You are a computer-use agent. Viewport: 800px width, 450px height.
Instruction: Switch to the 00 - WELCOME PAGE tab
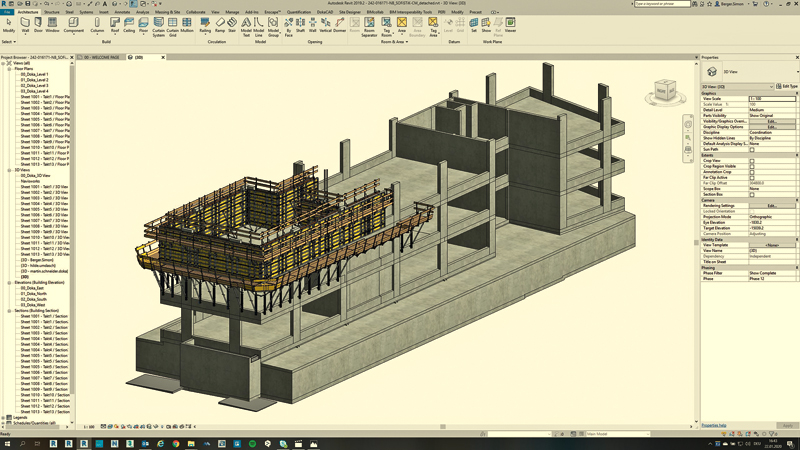point(100,58)
